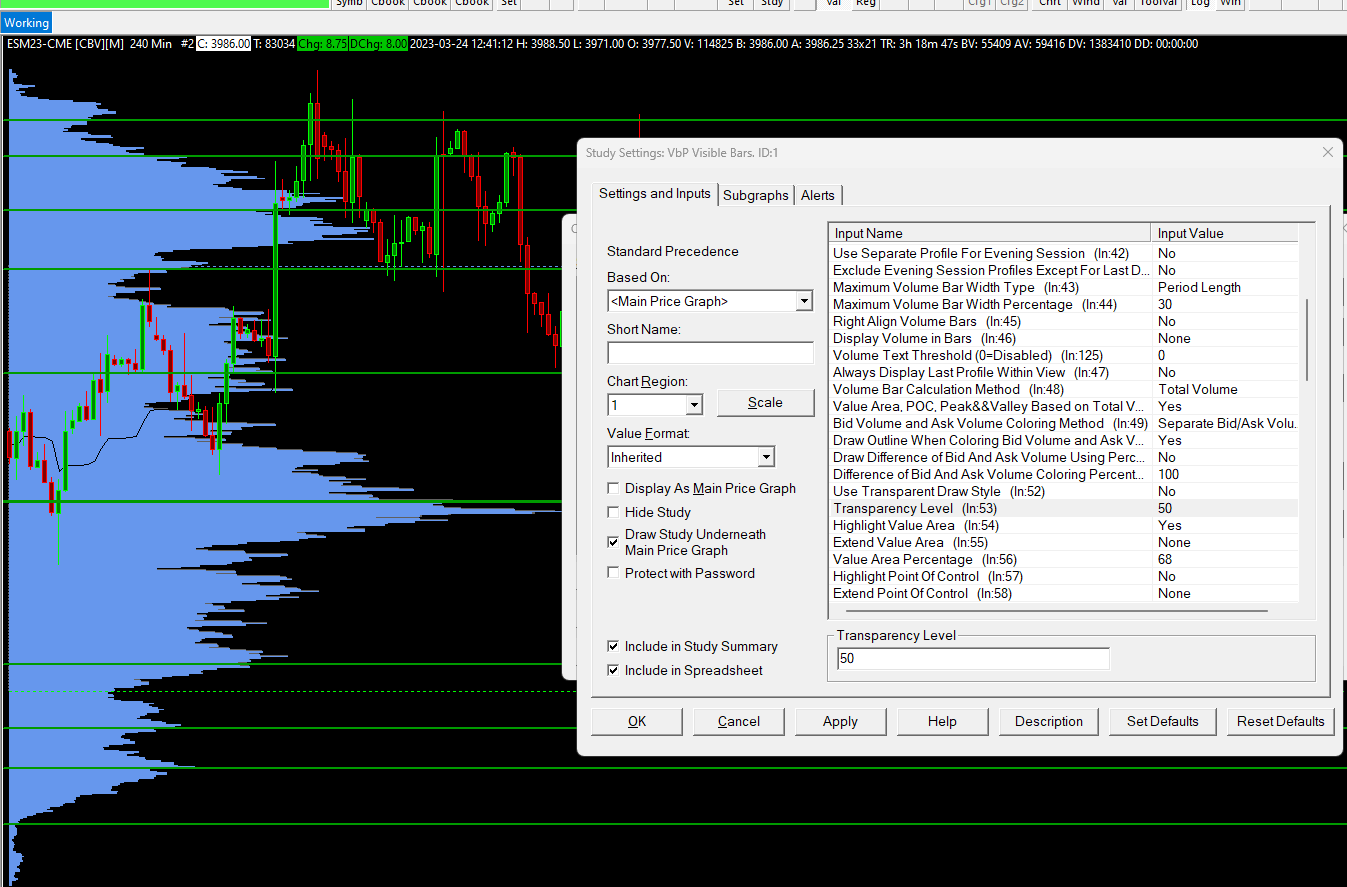Click the 'Period Length' input value

pyautogui.click(x=1199, y=287)
